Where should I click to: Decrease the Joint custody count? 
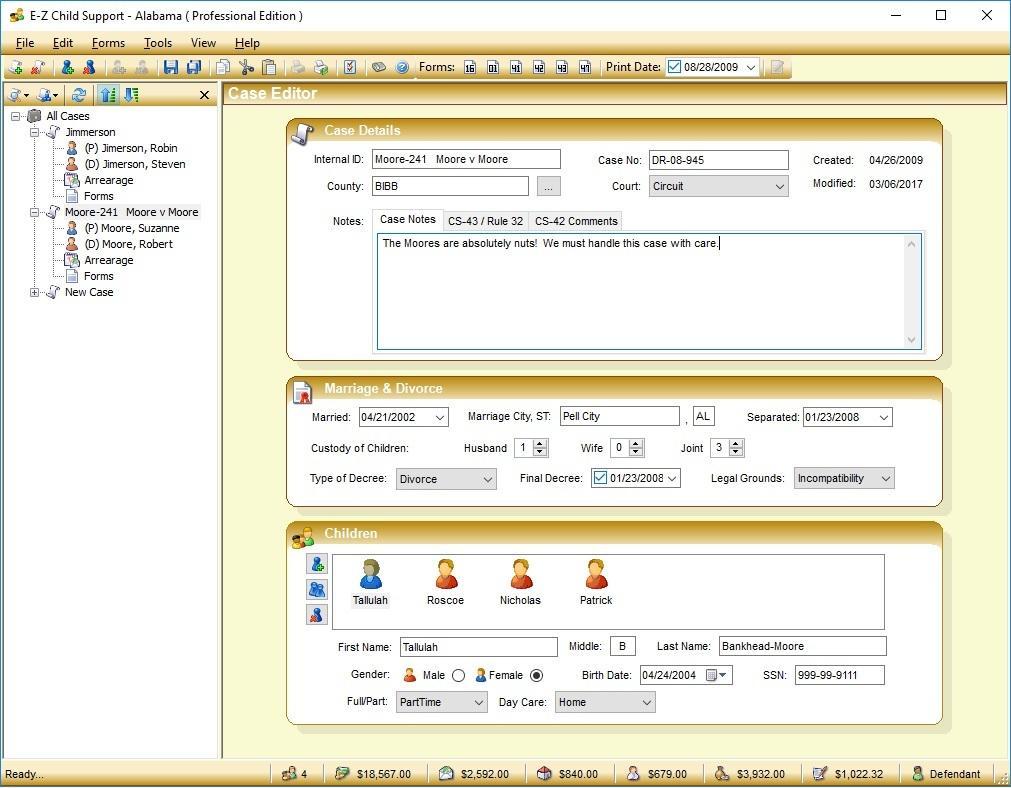[736, 453]
